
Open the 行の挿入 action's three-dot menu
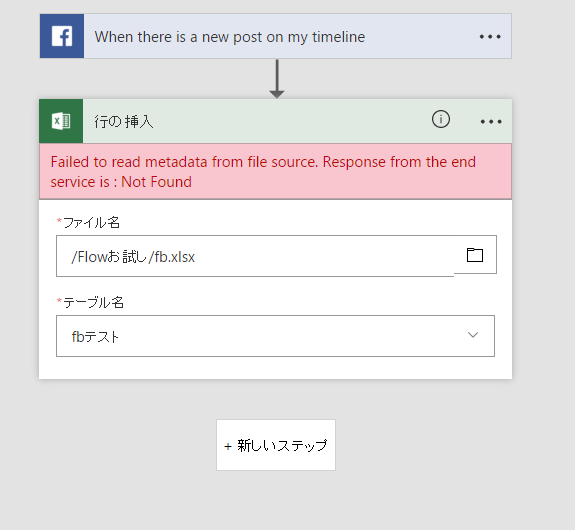click(491, 121)
